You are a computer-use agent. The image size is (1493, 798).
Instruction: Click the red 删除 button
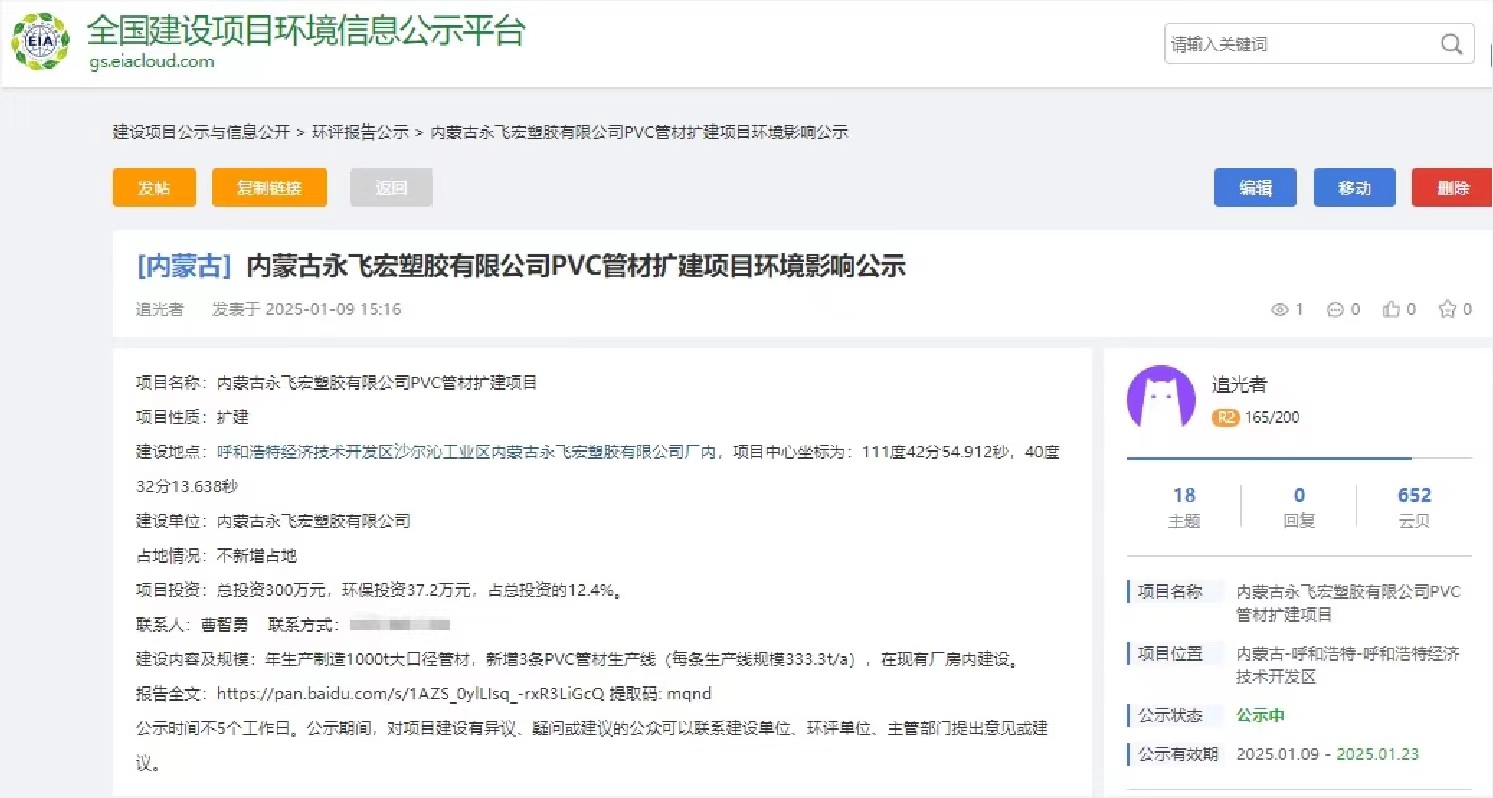[1452, 188]
